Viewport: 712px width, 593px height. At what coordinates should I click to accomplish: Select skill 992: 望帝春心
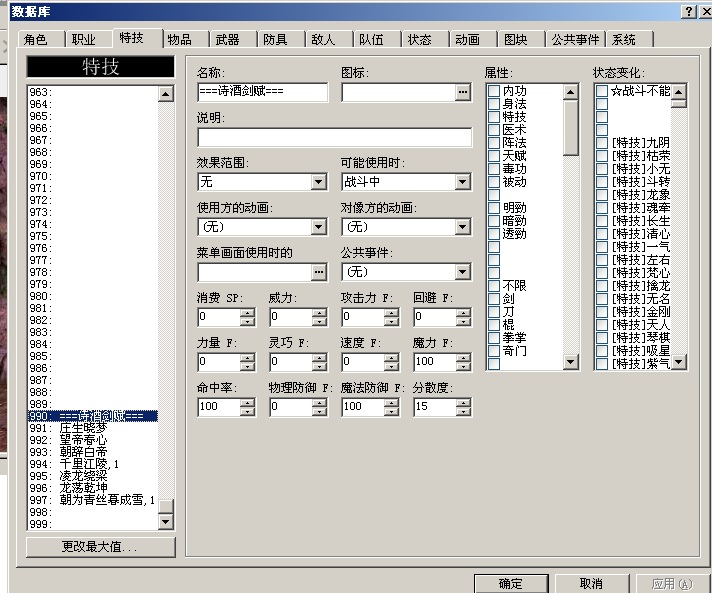click(x=93, y=440)
